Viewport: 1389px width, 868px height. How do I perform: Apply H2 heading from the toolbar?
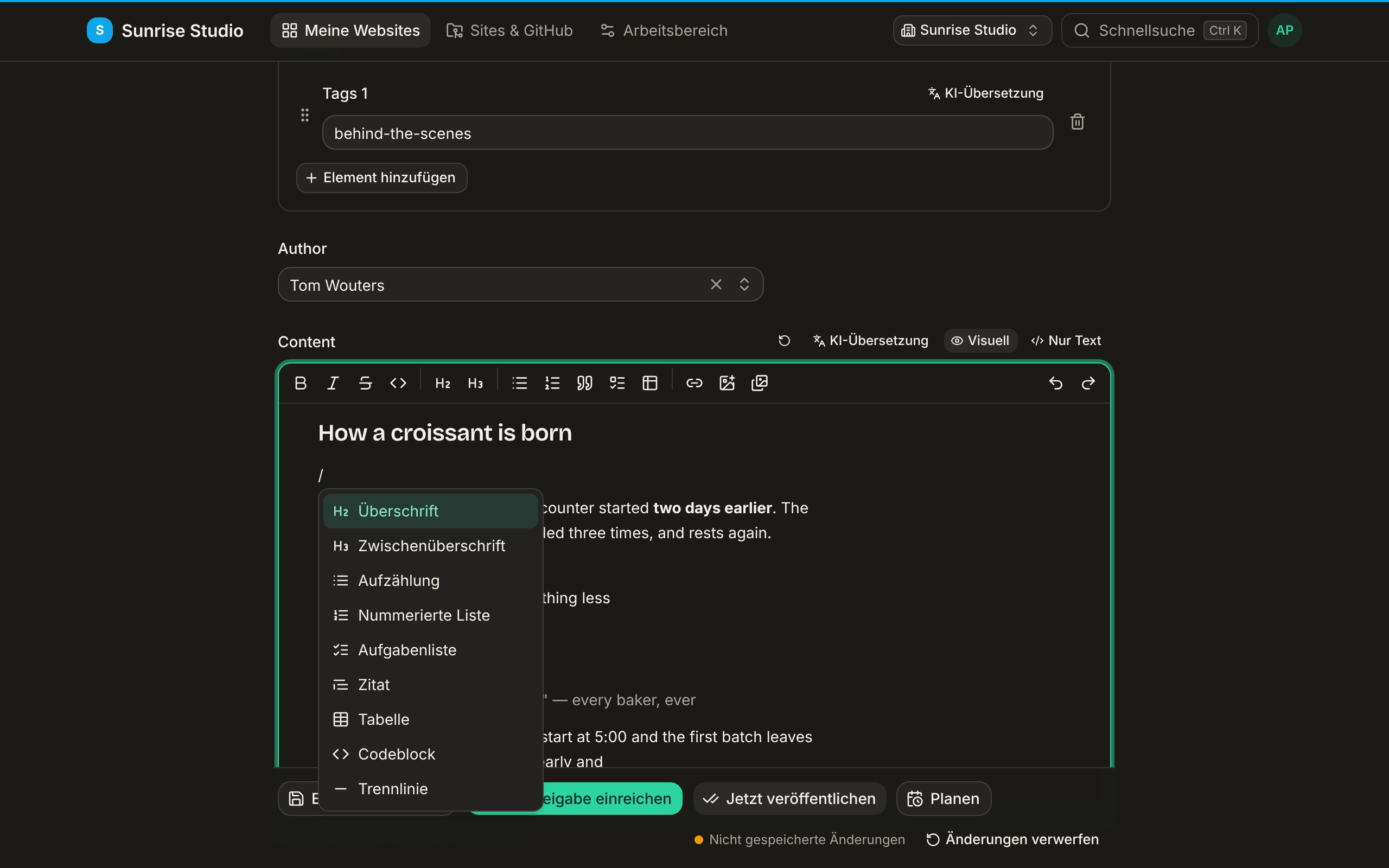pyautogui.click(x=443, y=383)
